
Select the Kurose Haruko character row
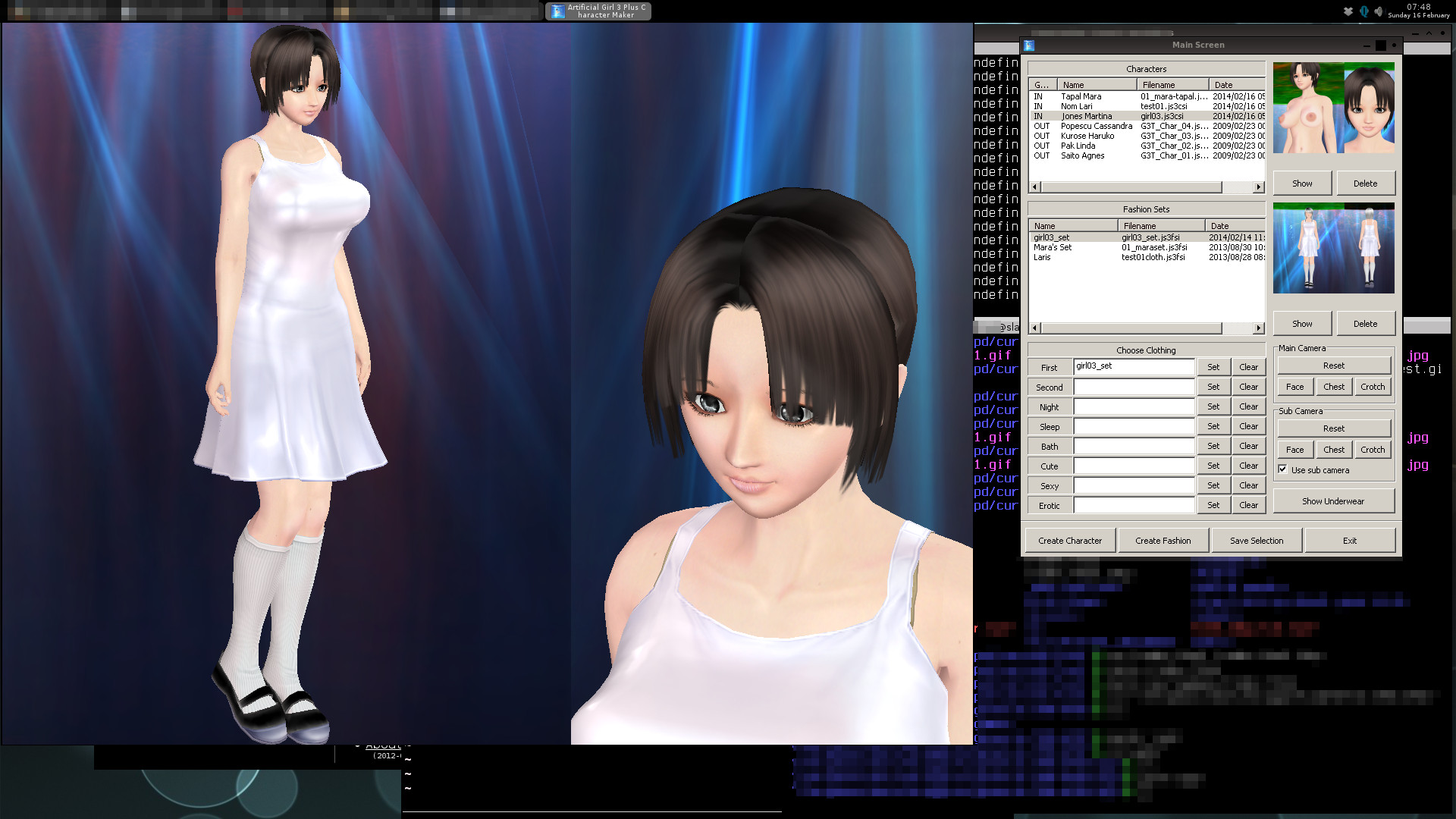(x=1147, y=136)
